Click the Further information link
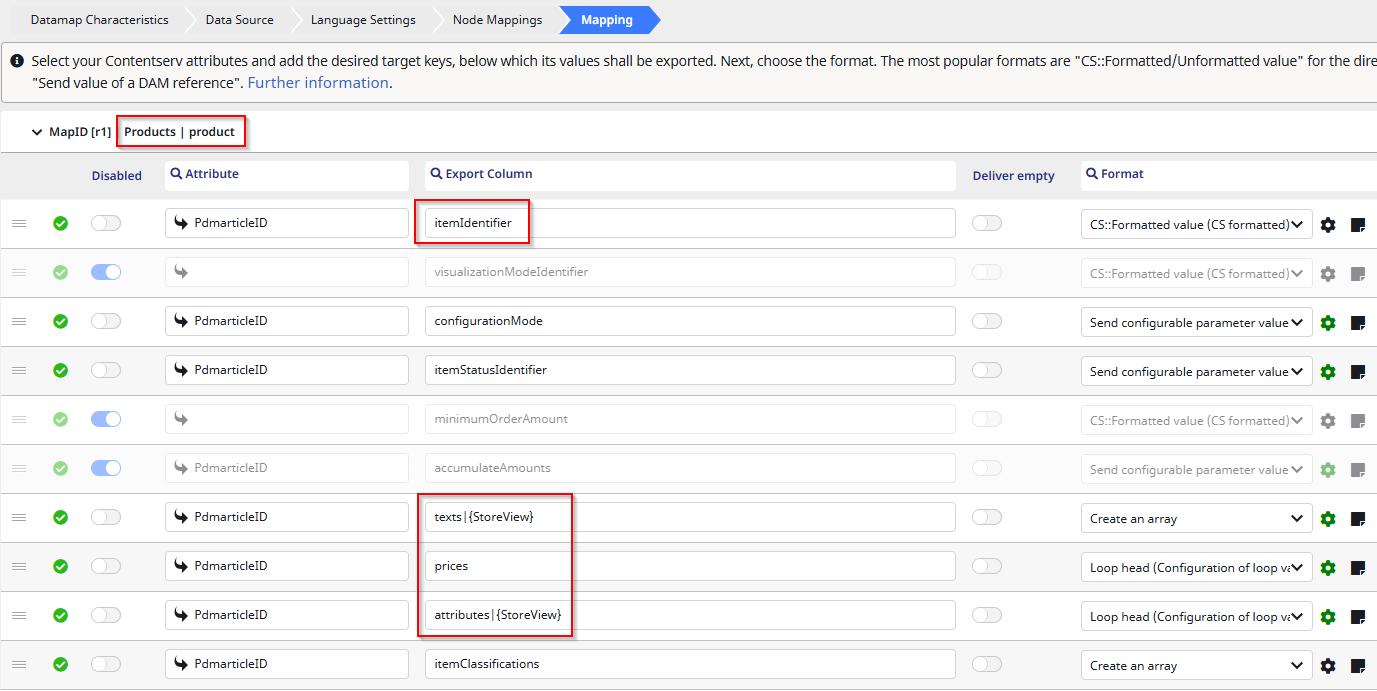1377x691 pixels. [318, 82]
